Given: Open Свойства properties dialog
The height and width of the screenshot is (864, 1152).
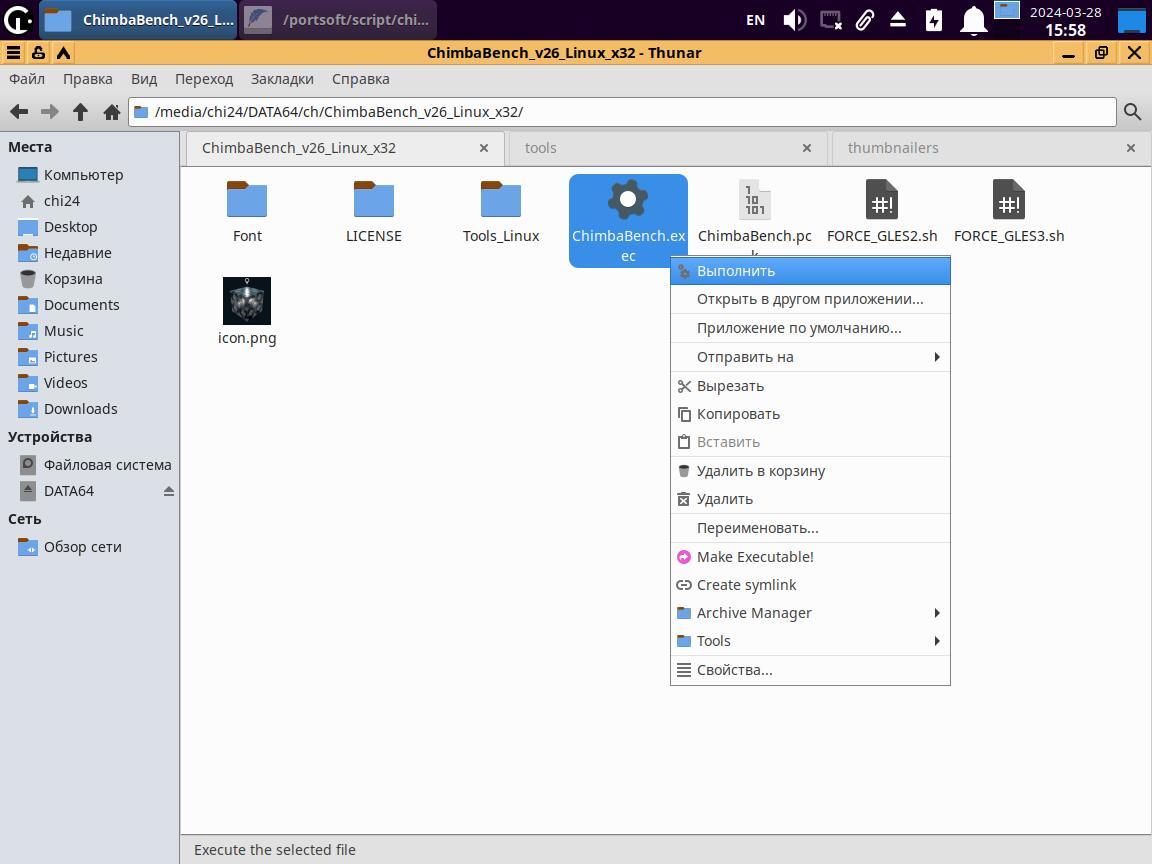Looking at the screenshot, I should pyautogui.click(x=810, y=670).
